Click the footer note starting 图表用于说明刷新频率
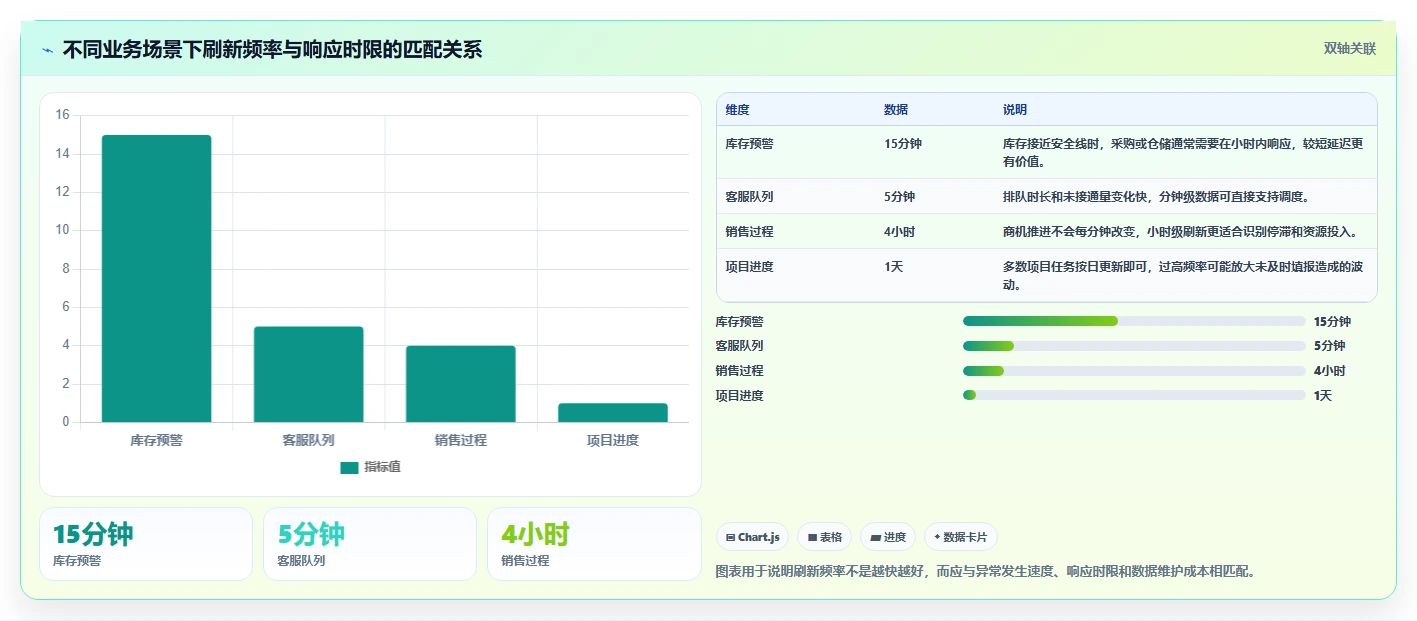Viewport: 1417px width, 621px height. tap(985, 572)
